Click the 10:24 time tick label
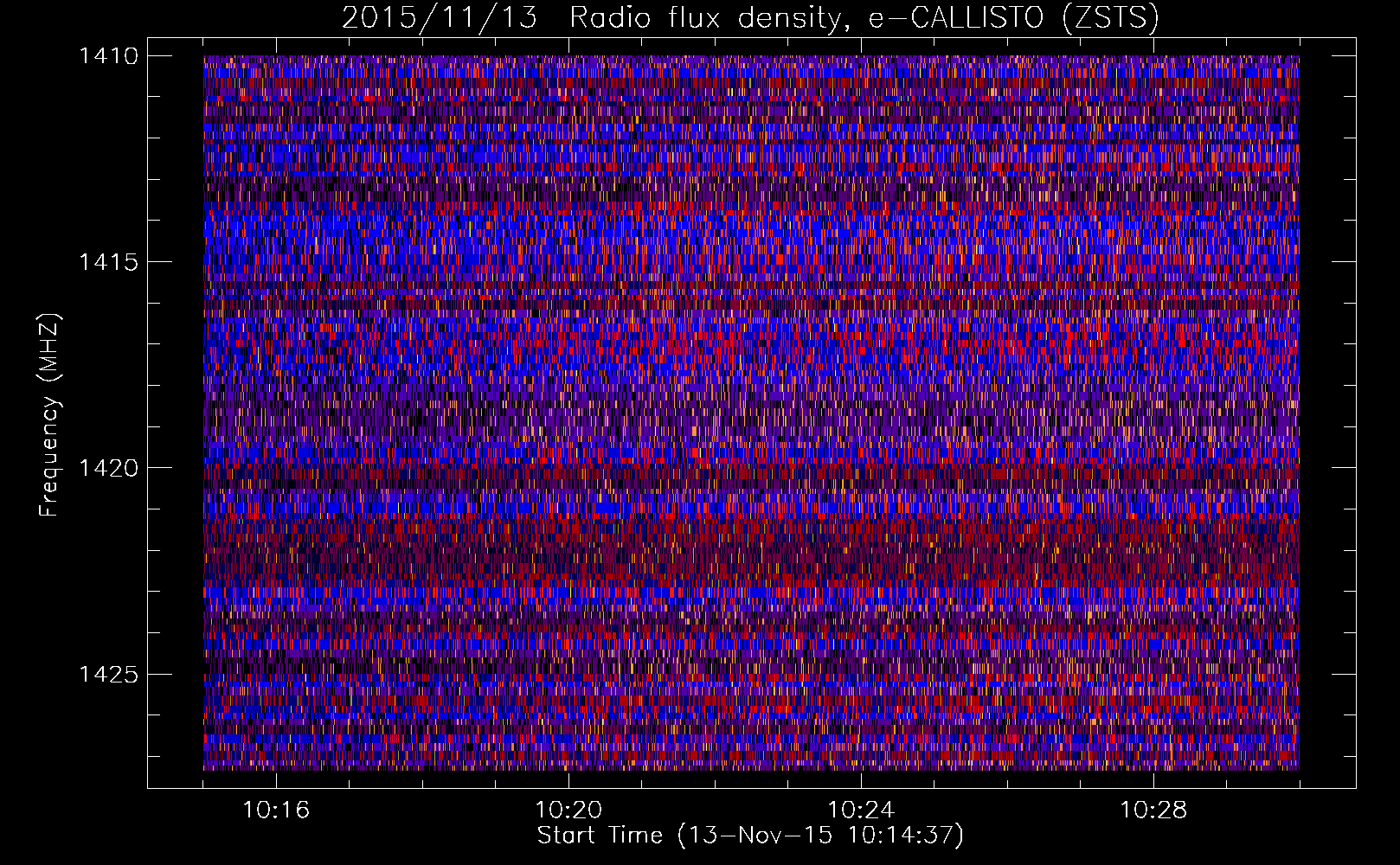The width and height of the screenshot is (1400, 865). (x=861, y=811)
